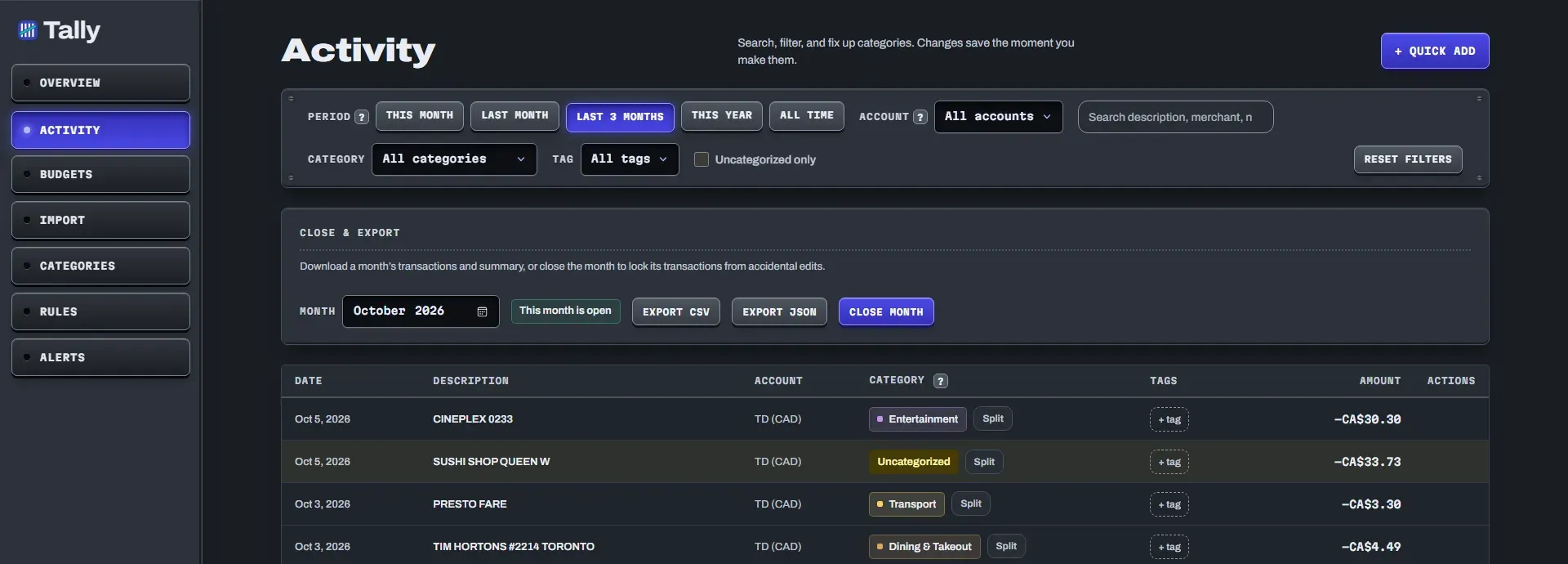1568x564 pixels.
Task: Open the October 2026 month selector
Action: [421, 311]
